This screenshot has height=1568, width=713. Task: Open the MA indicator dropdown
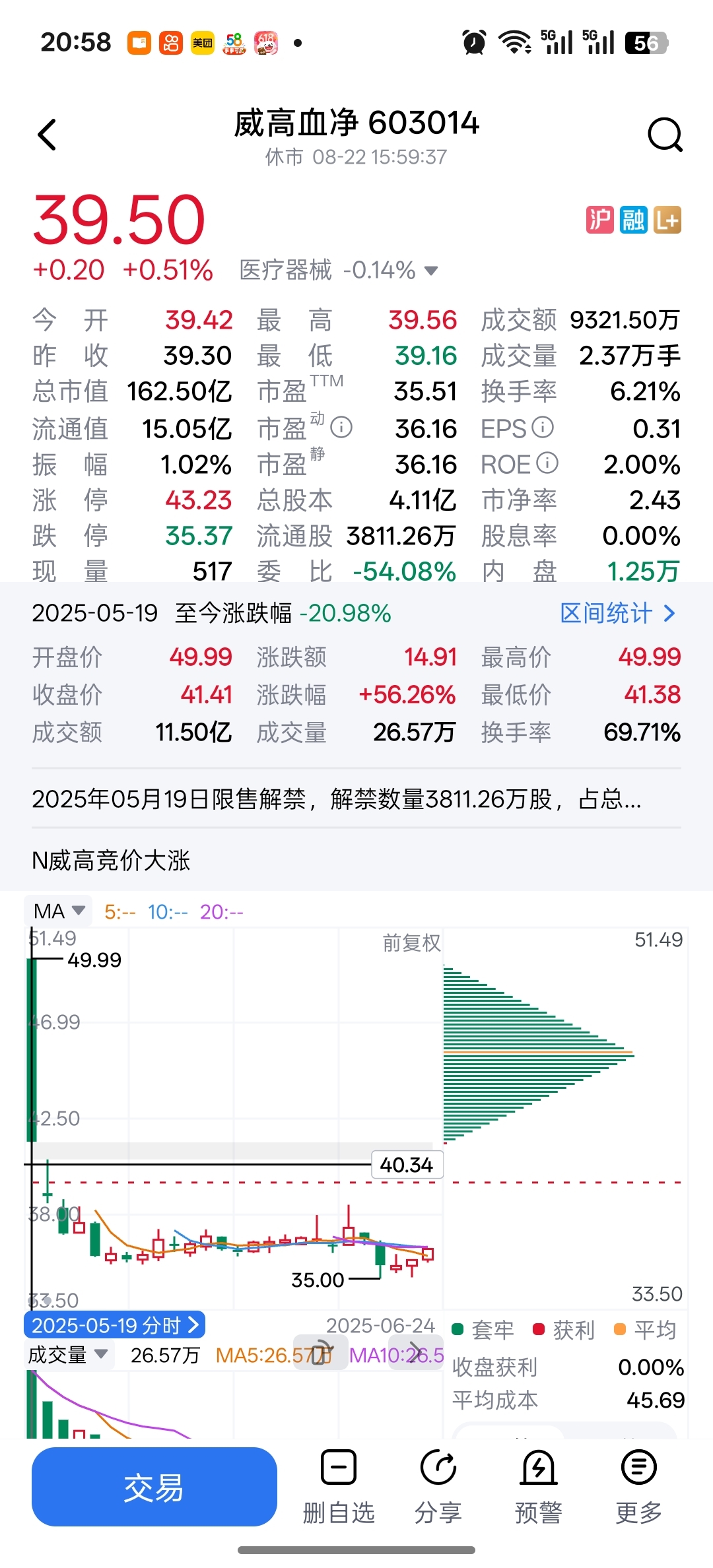[x=59, y=911]
